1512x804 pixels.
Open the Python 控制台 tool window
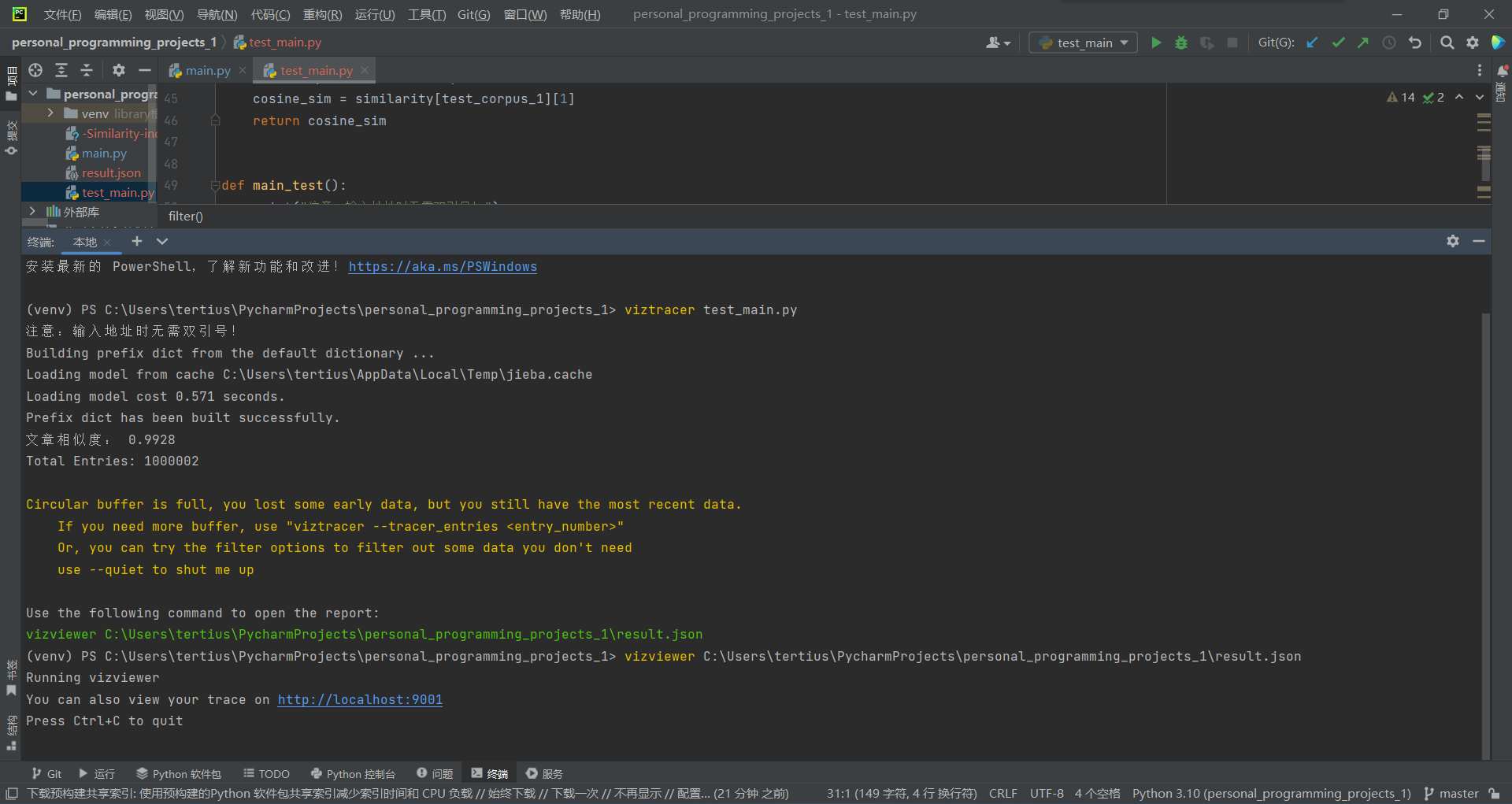(x=353, y=774)
